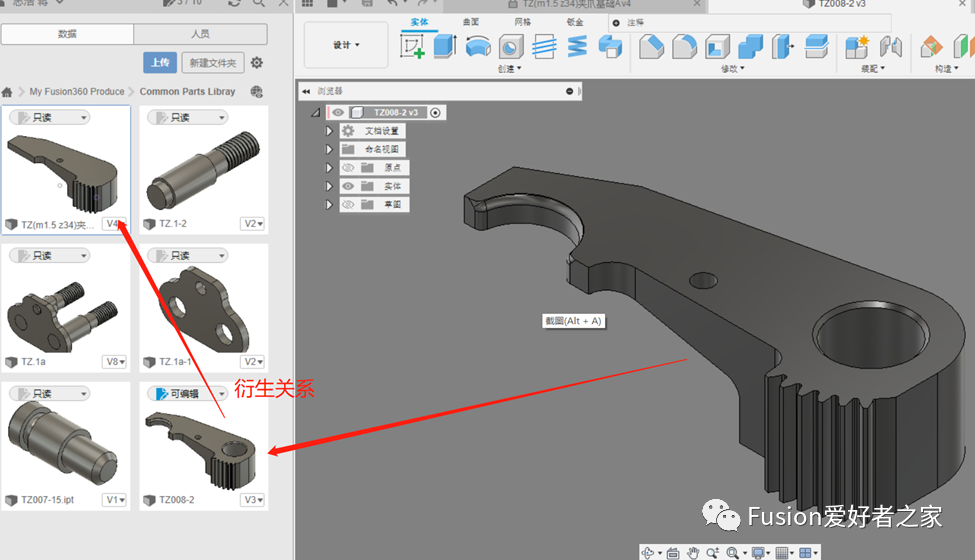
Task: Select the Shell tool icon
Action: click(717, 46)
